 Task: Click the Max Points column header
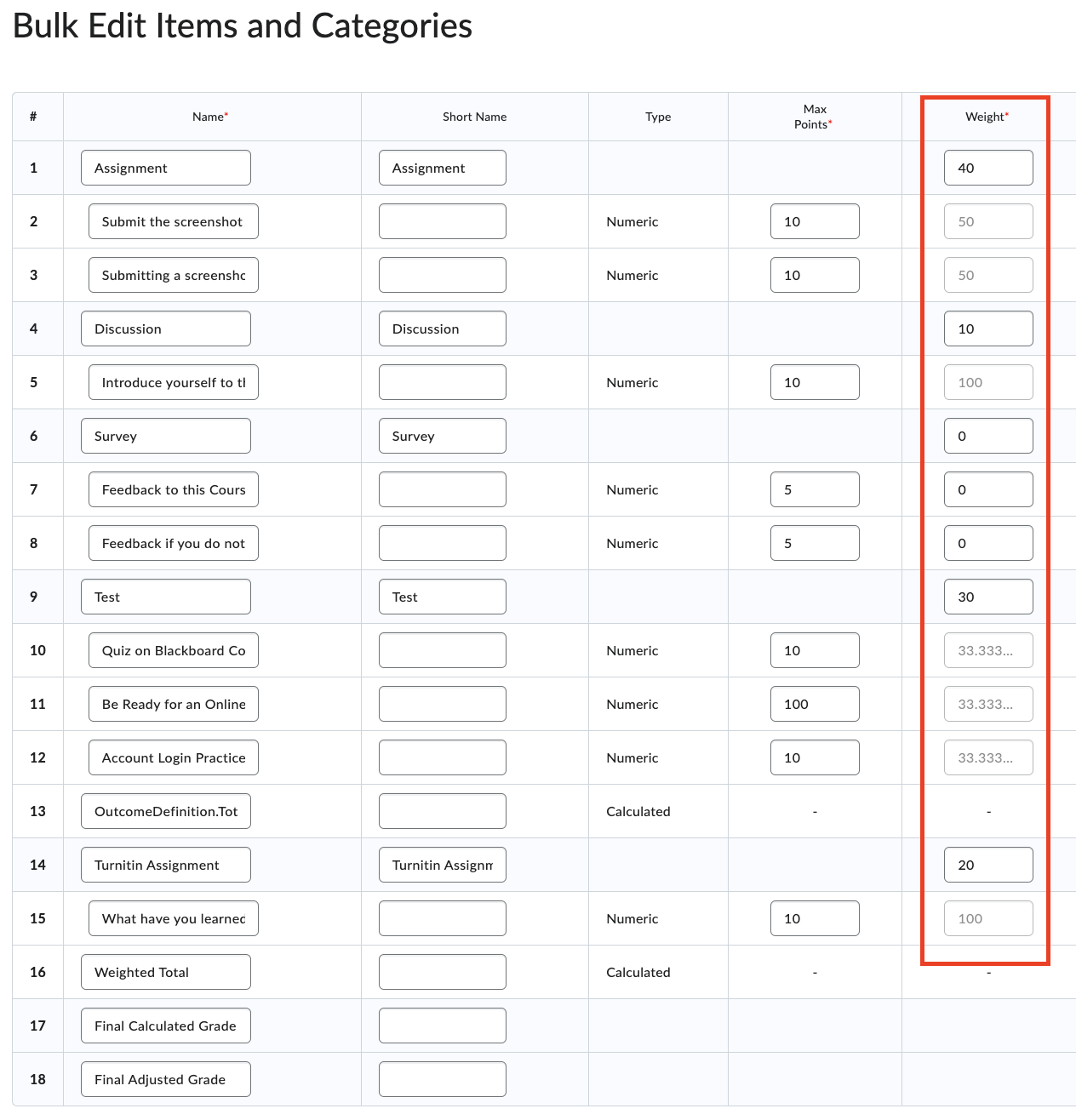(x=815, y=117)
